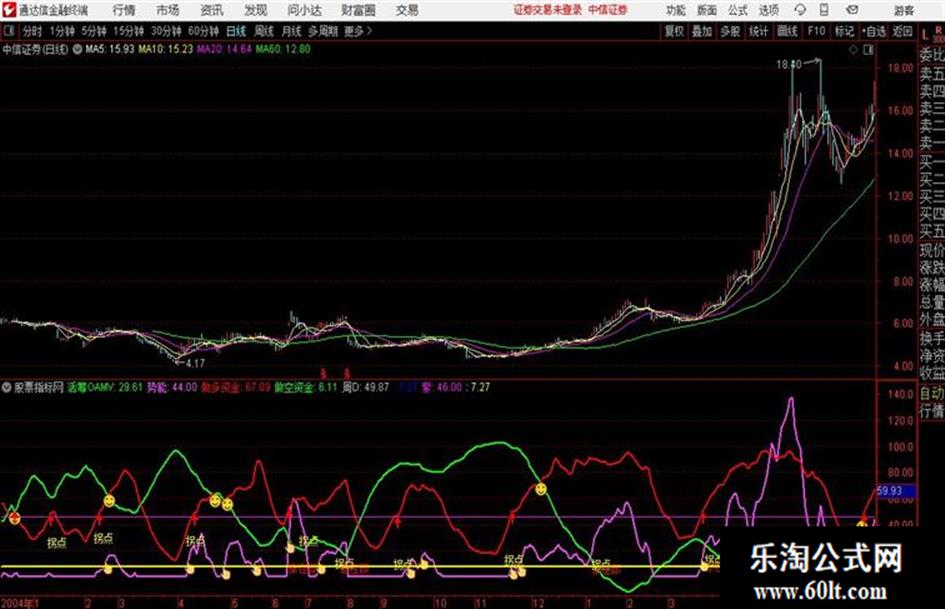The width and height of the screenshot is (945, 609).
Task: Click the green MA60: 12.80 value
Action: (283, 49)
